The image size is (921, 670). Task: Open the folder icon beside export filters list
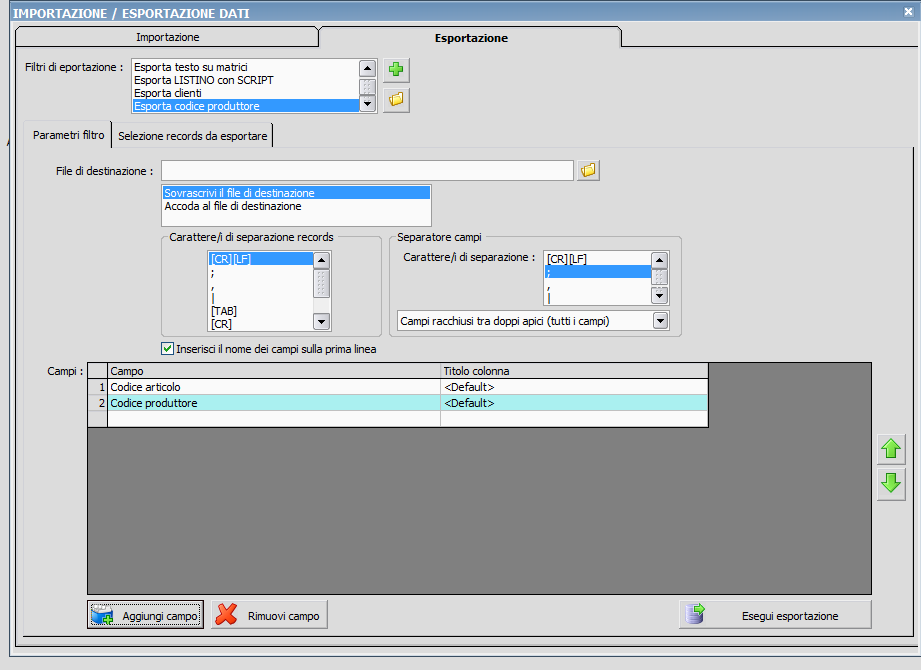pyautogui.click(x=396, y=100)
